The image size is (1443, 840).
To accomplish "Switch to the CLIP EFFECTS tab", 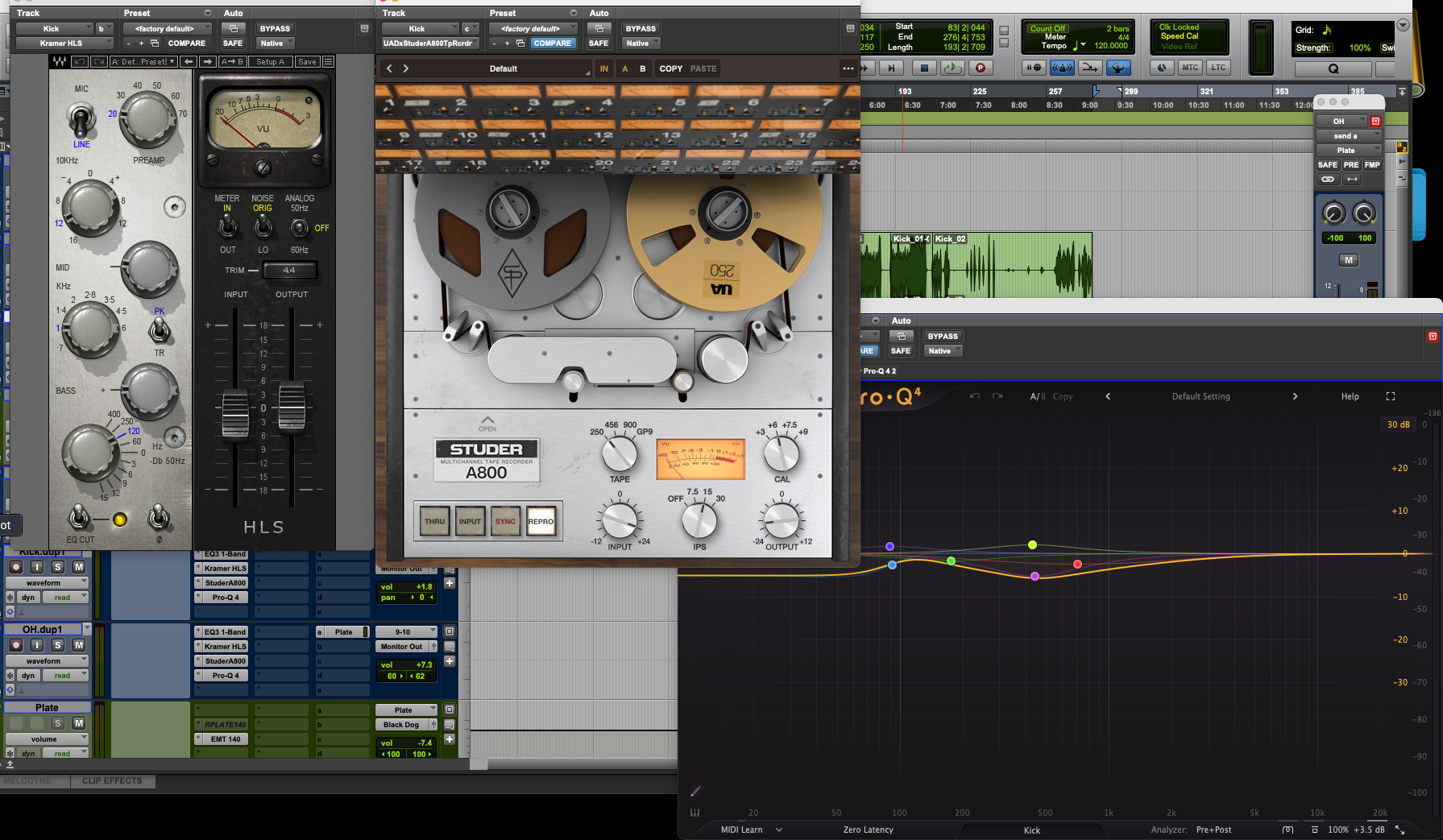I will pyautogui.click(x=112, y=780).
